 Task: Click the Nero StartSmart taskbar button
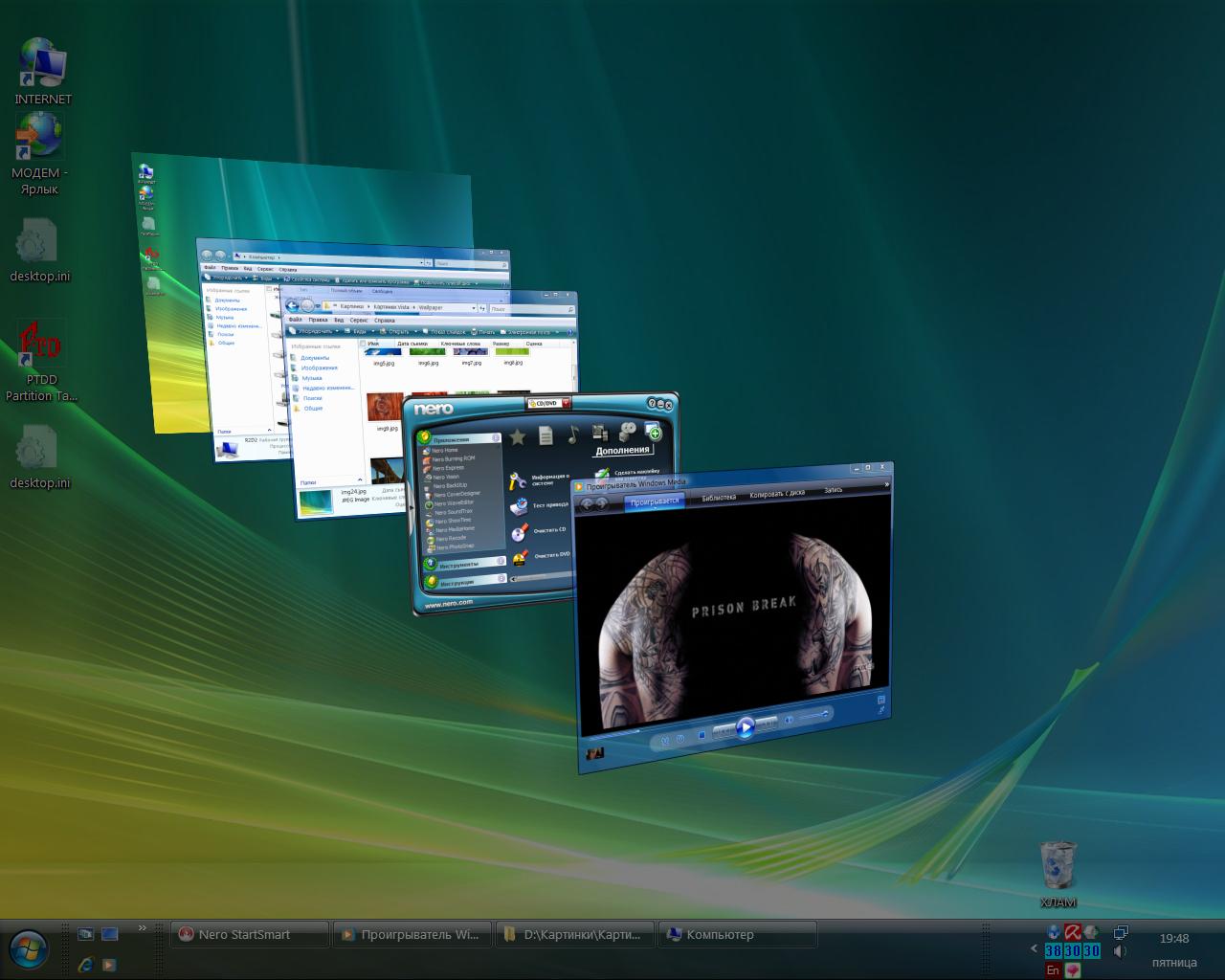point(249,934)
